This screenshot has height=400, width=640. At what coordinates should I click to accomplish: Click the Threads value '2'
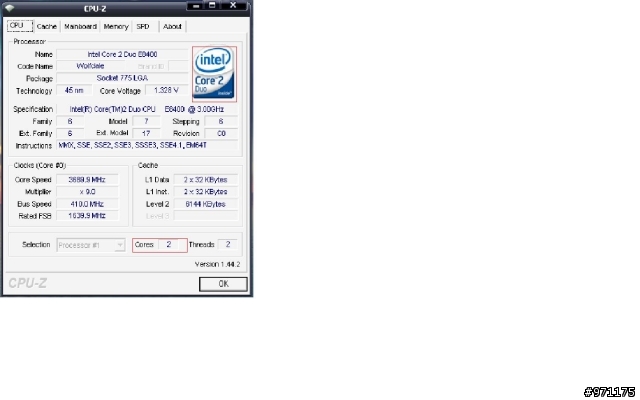coord(228,245)
